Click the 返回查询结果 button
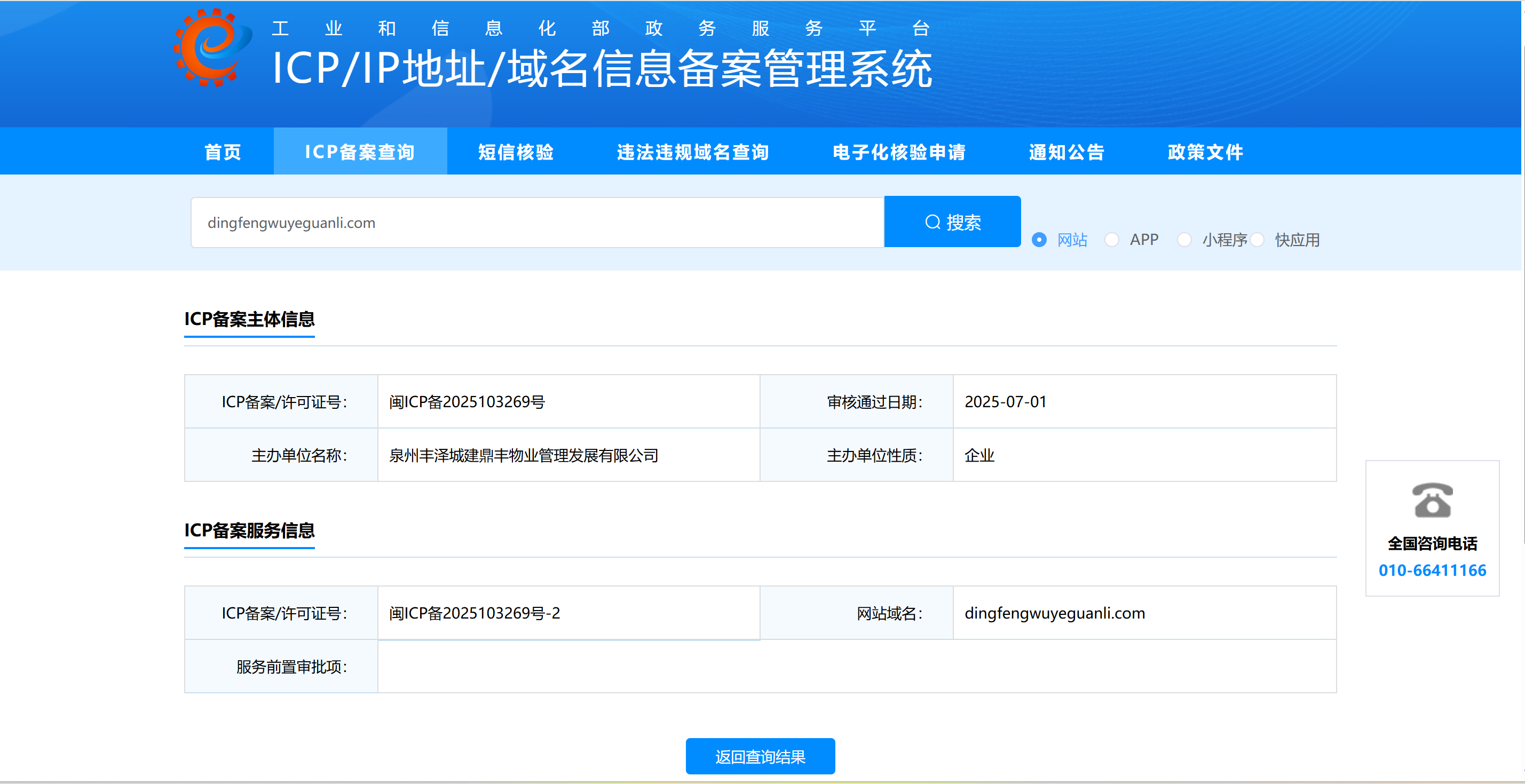The image size is (1525, 784). pyautogui.click(x=760, y=756)
